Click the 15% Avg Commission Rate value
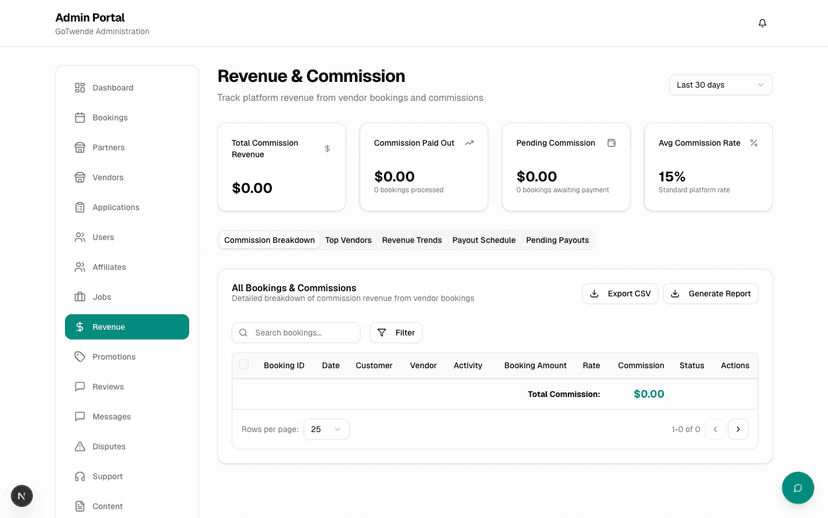This screenshot has height=518, width=828. click(672, 176)
